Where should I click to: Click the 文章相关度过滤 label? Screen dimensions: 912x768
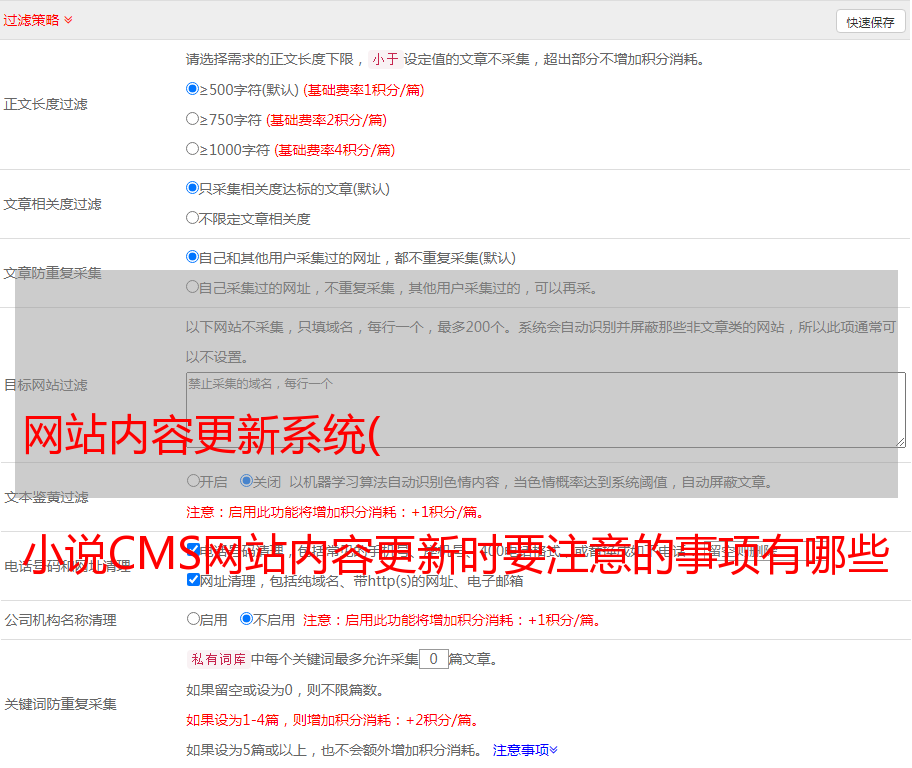click(52, 204)
